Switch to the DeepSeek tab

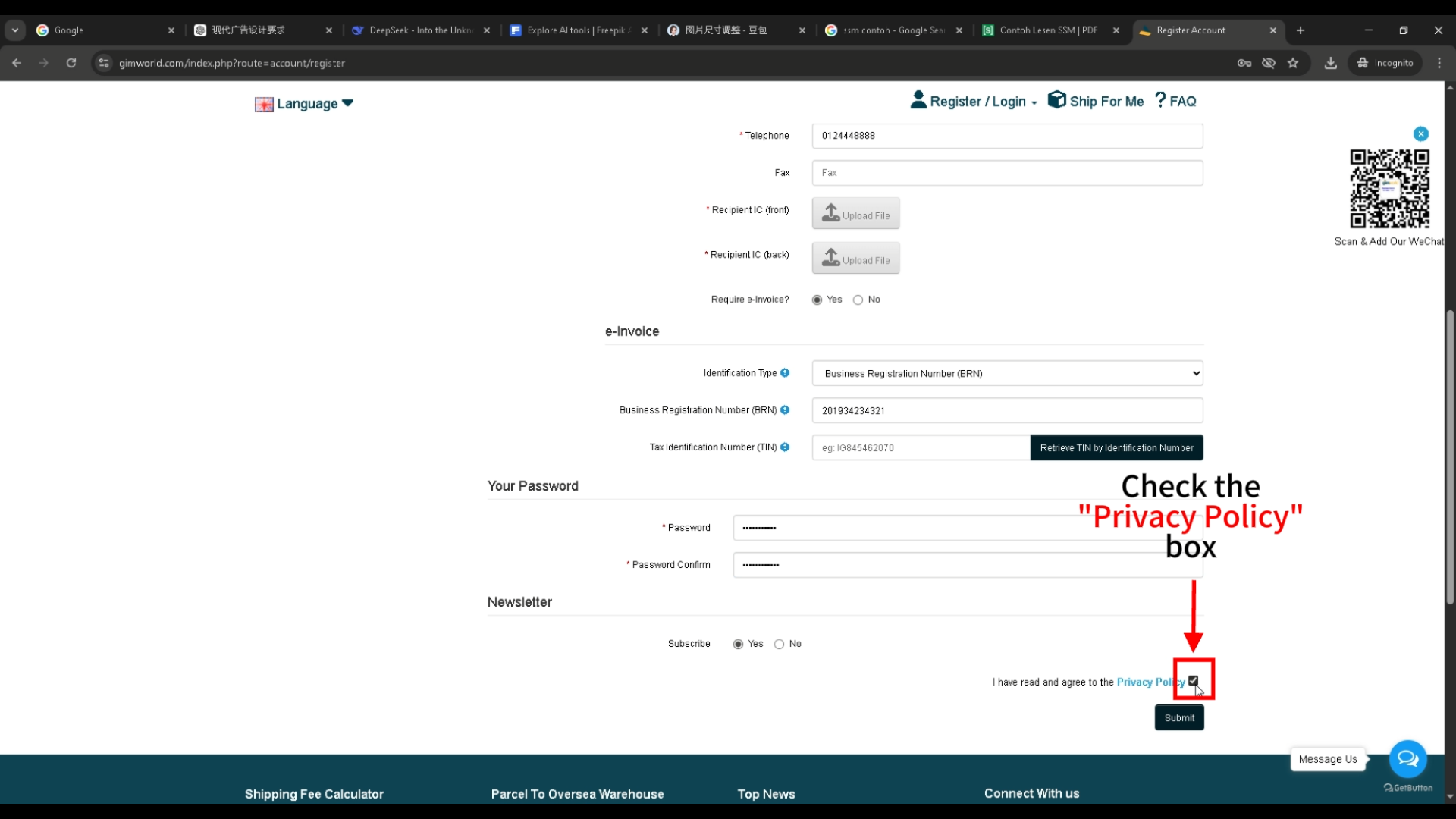[416, 30]
